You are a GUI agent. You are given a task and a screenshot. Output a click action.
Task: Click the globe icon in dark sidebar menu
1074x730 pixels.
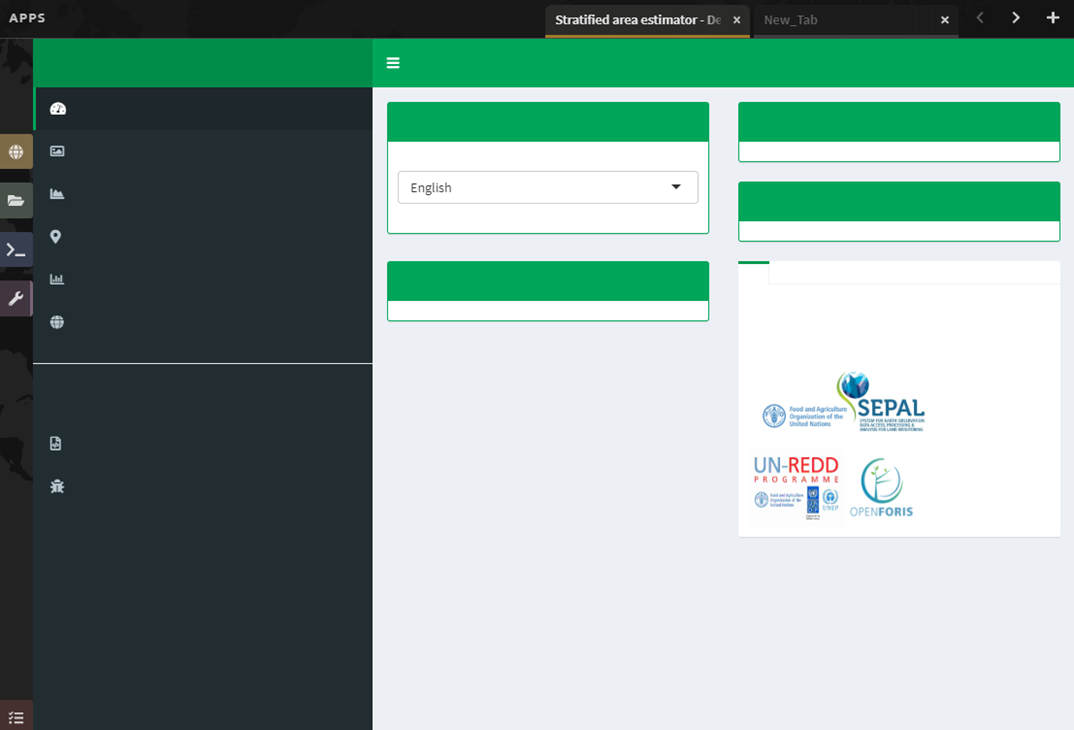[57, 322]
